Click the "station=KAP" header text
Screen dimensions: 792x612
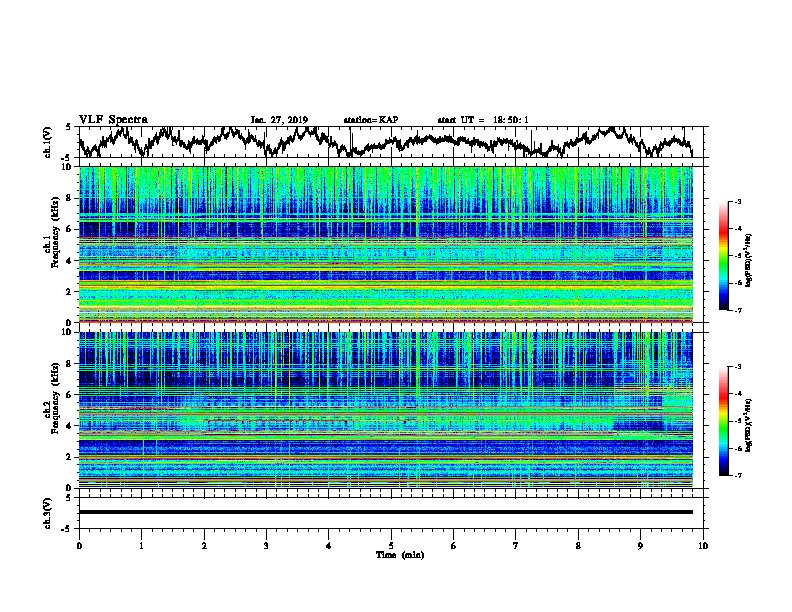pyautogui.click(x=371, y=120)
